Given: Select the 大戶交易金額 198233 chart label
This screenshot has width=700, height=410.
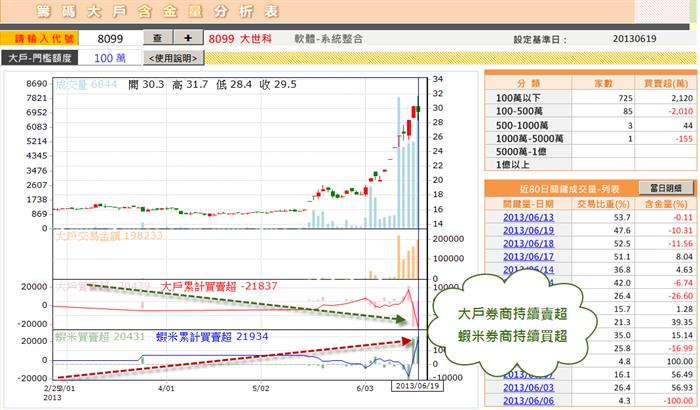Looking at the screenshot, I should tap(108, 236).
